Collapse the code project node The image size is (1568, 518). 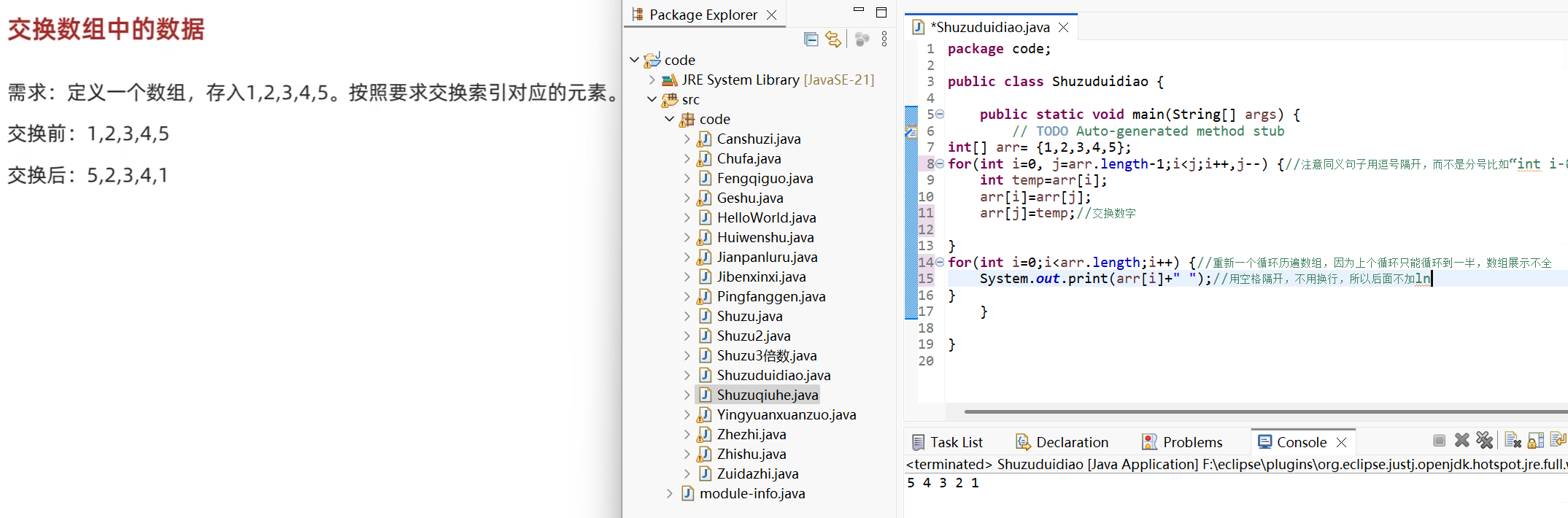[x=634, y=60]
